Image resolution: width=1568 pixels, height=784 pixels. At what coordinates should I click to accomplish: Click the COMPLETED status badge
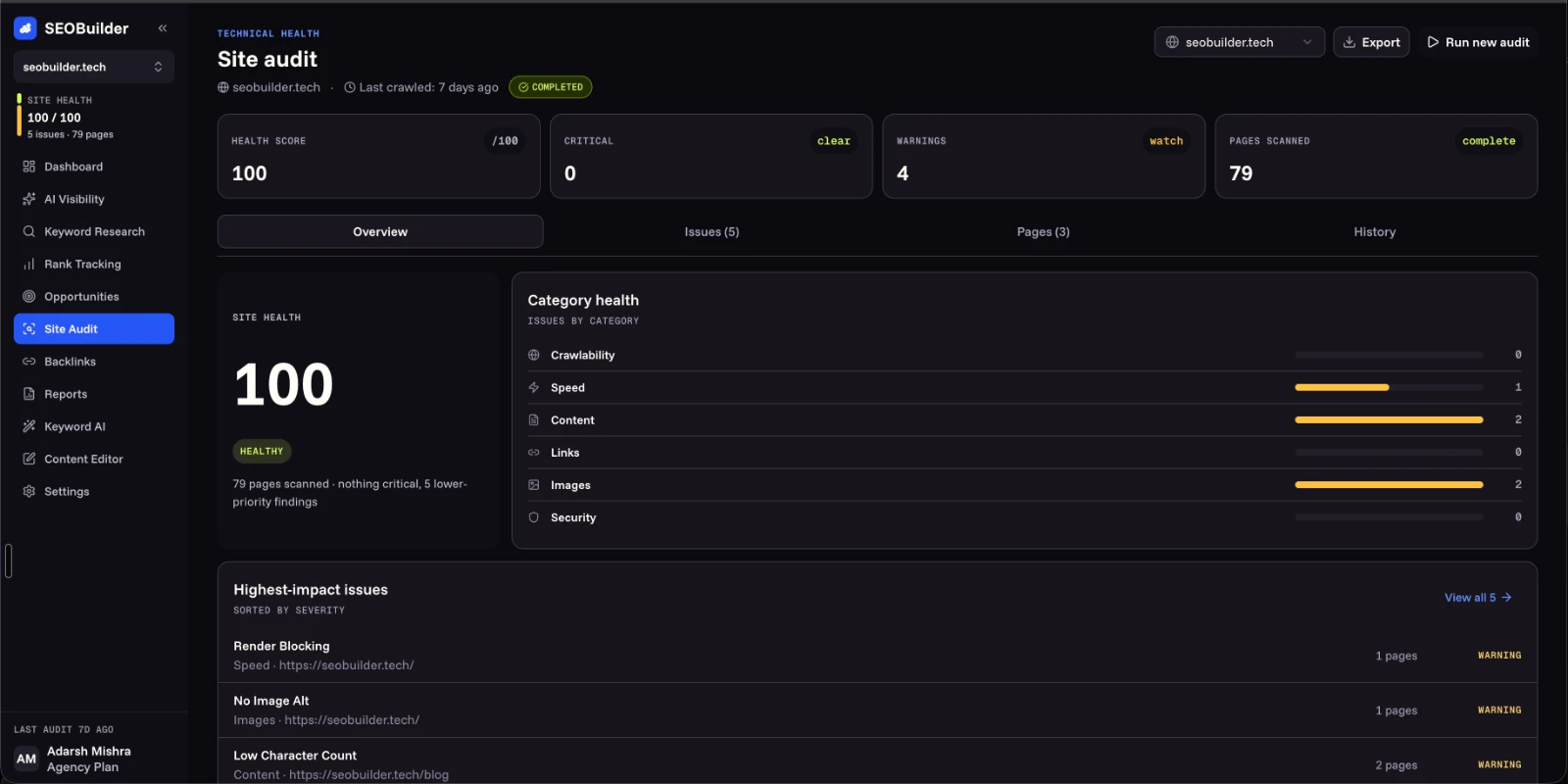(550, 87)
